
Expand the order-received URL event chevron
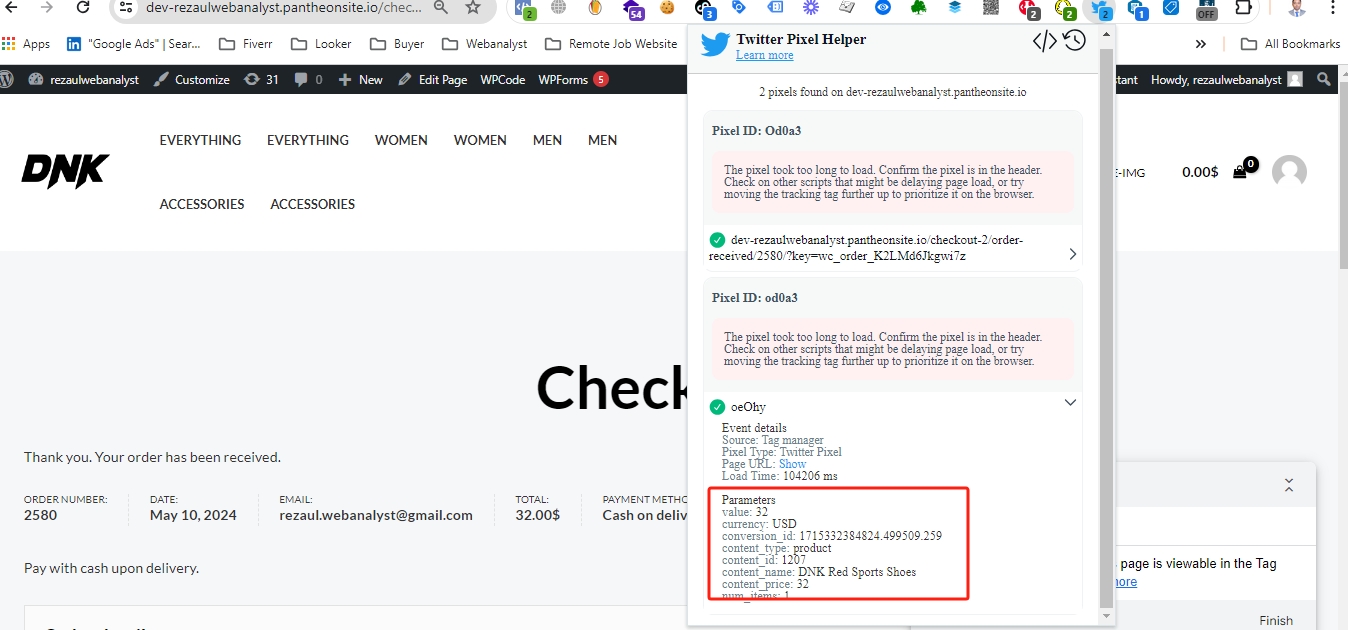point(1072,254)
